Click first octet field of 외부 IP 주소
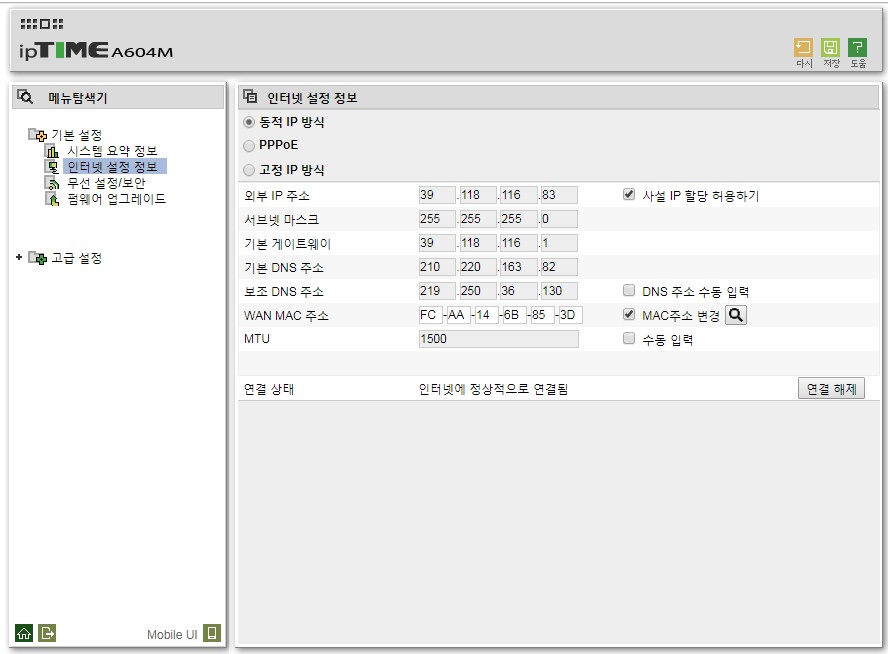 coord(437,195)
